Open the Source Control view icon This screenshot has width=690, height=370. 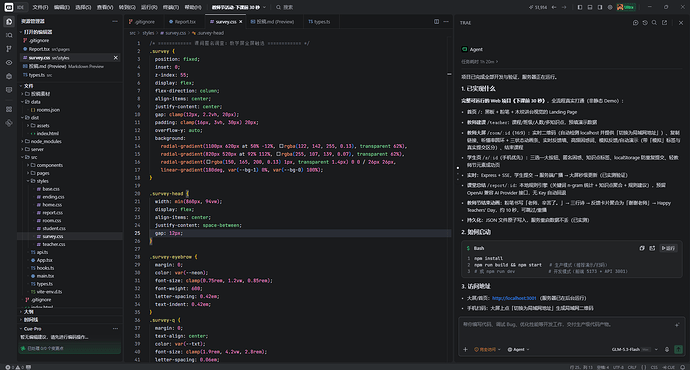tap(9, 49)
